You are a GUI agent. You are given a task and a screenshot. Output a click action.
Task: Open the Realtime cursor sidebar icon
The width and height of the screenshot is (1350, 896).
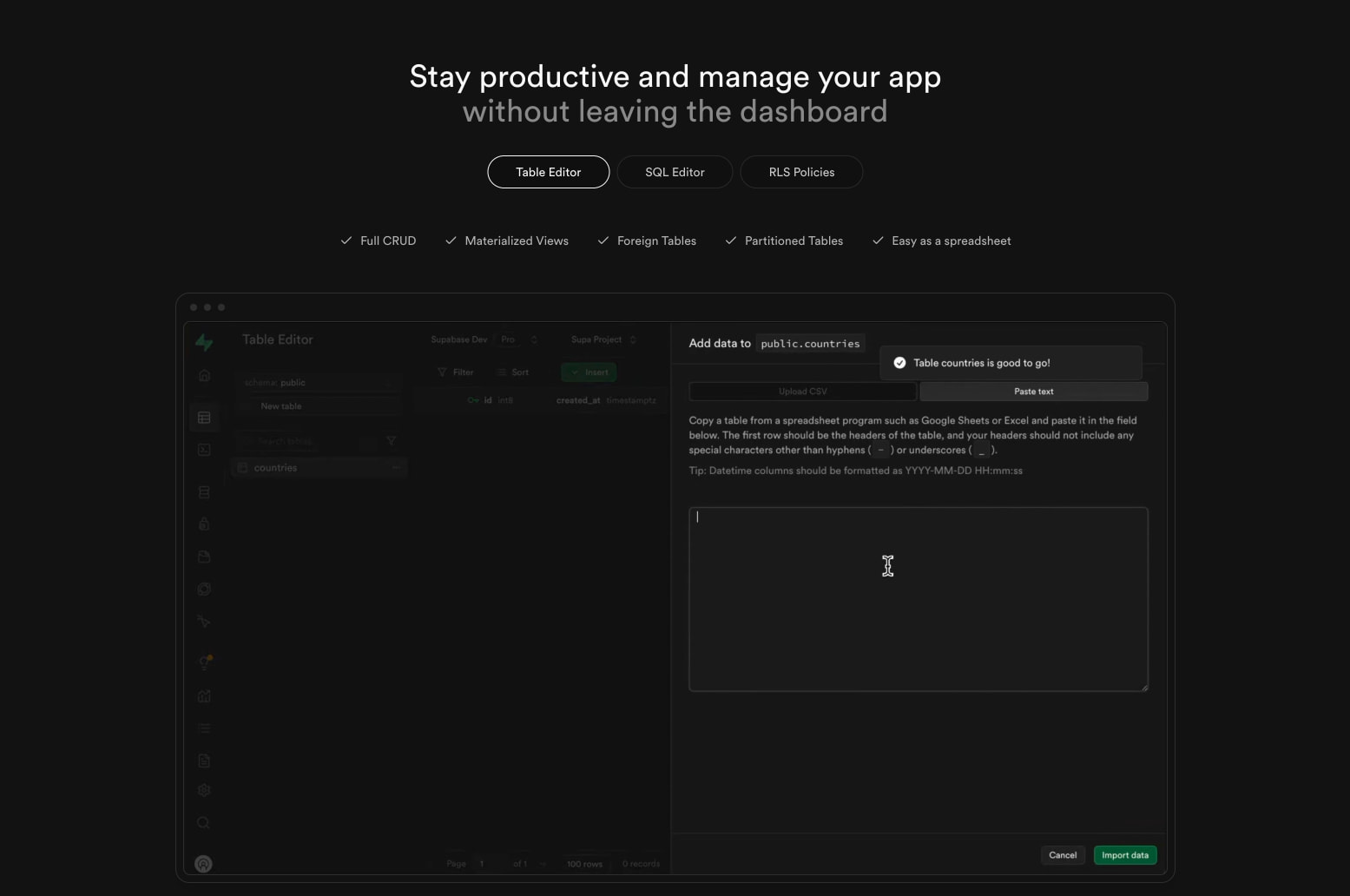point(204,622)
